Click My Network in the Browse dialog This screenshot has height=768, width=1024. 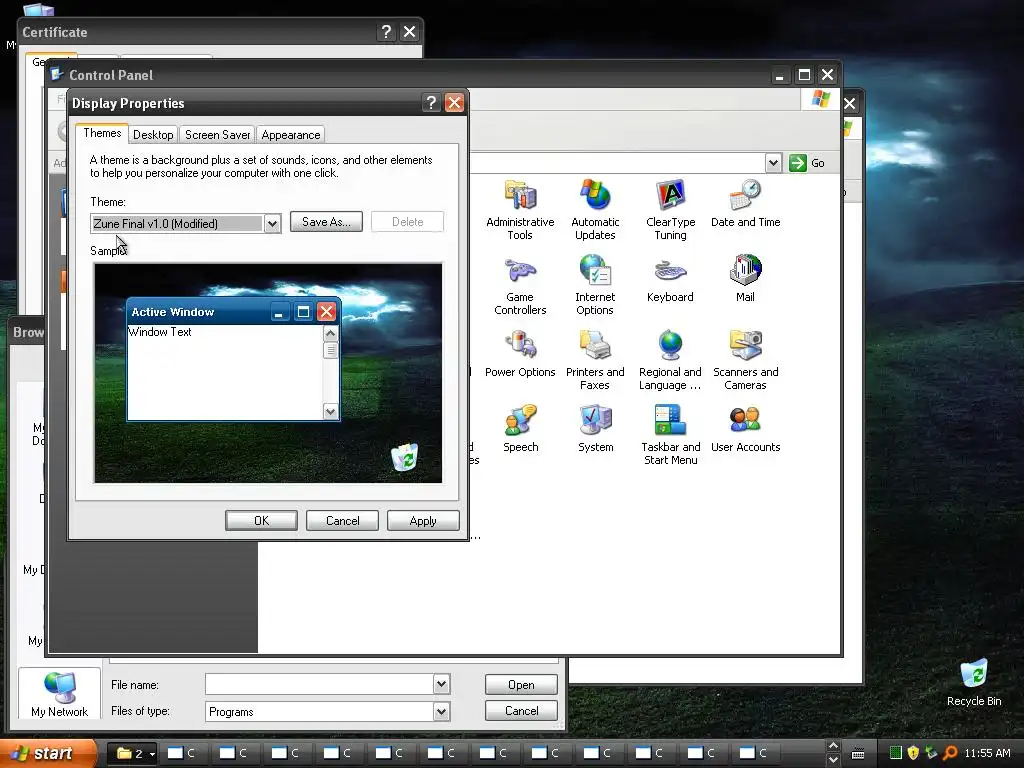59,694
